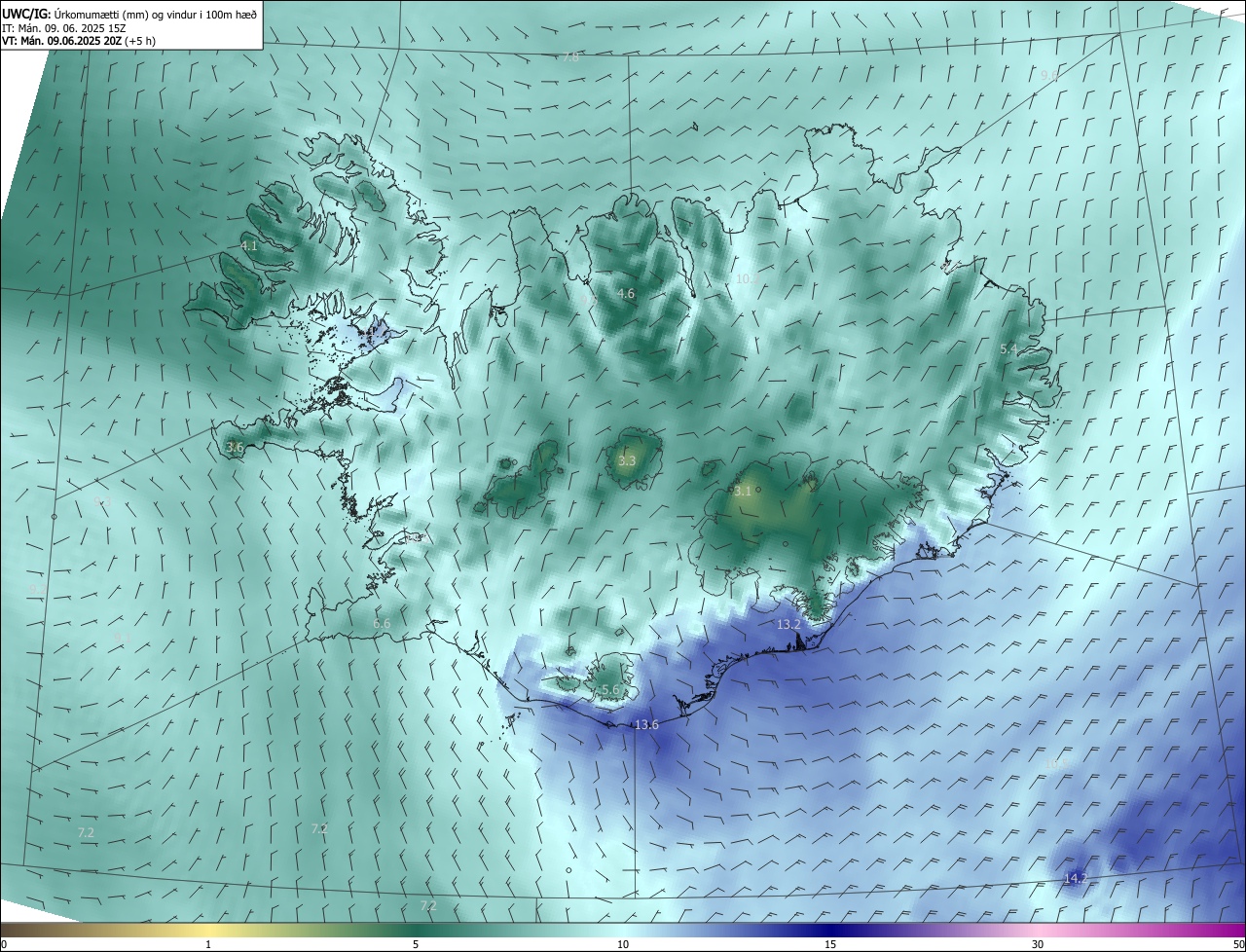The image size is (1246, 952).
Task: Click the 7.8 value on the map
Action: (x=571, y=57)
